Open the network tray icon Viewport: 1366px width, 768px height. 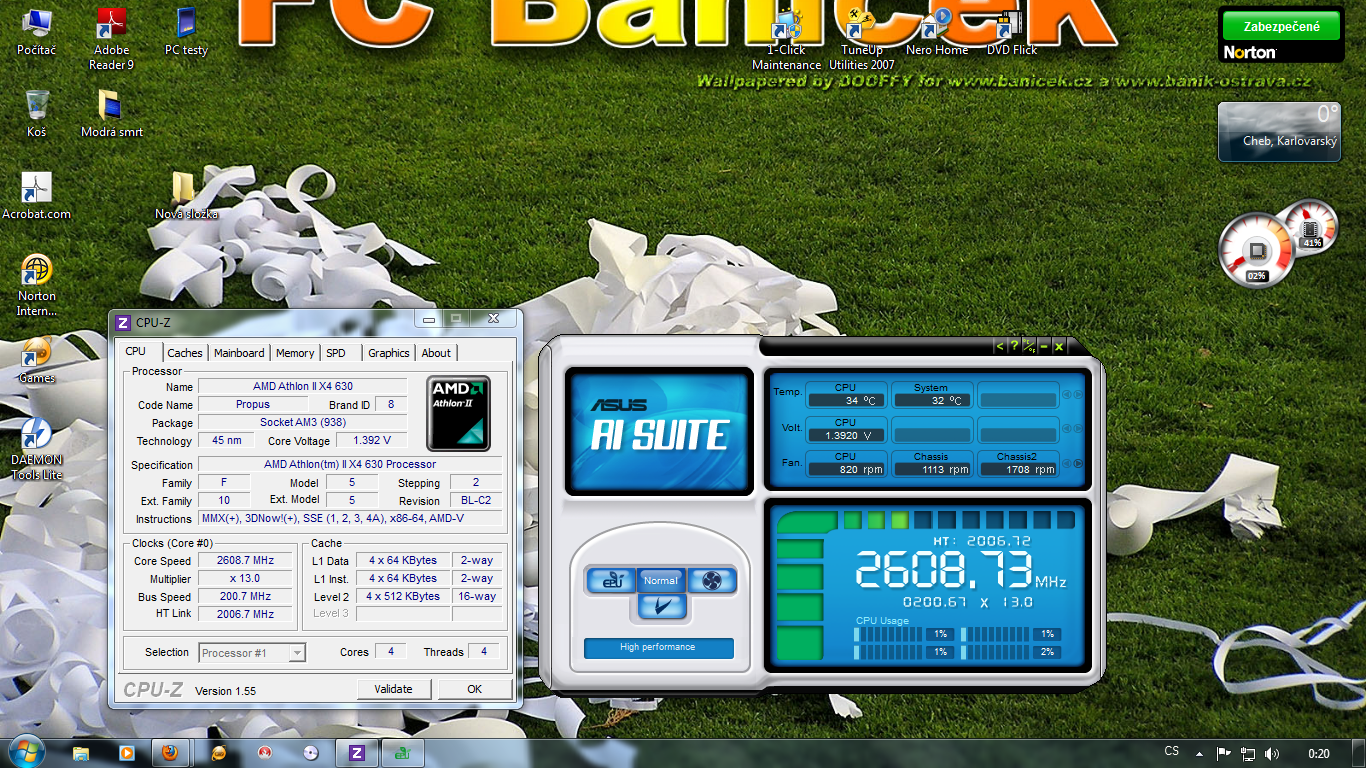(x=1248, y=753)
